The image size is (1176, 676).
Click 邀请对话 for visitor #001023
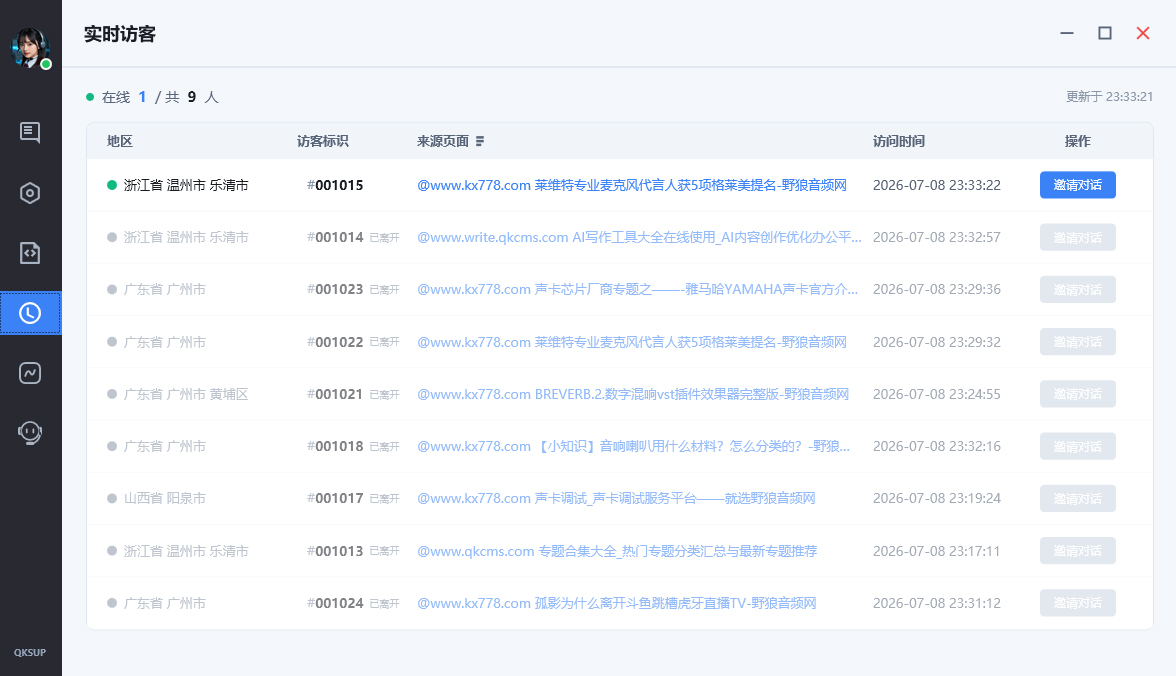pos(1078,290)
